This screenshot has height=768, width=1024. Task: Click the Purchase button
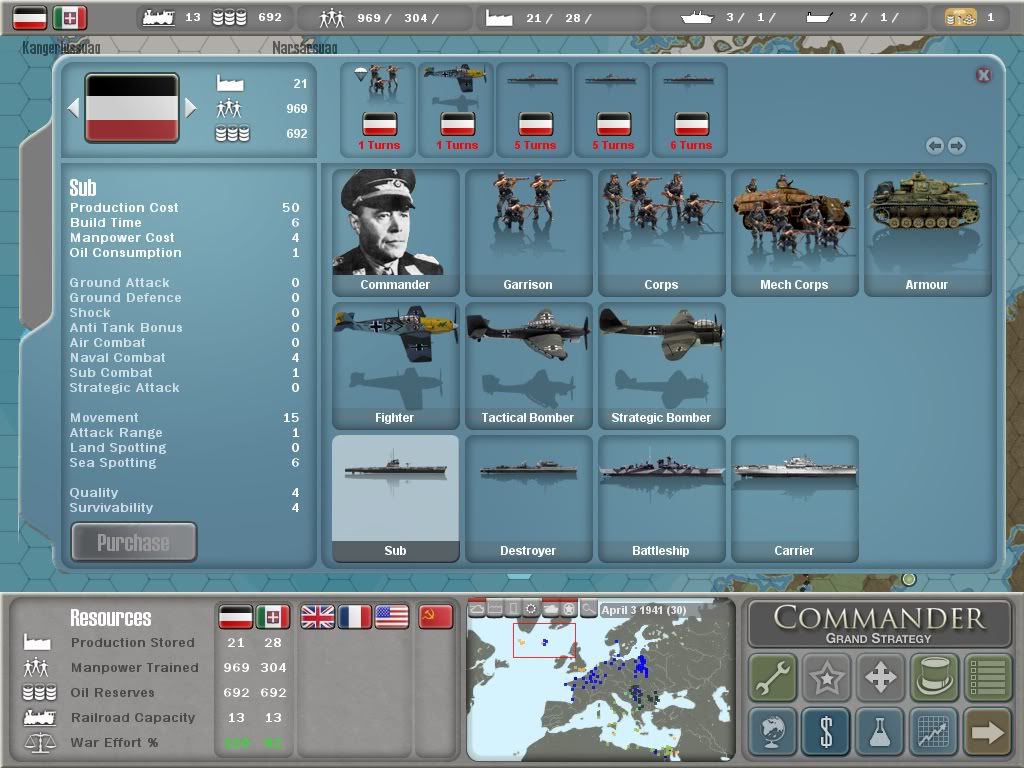coord(134,542)
